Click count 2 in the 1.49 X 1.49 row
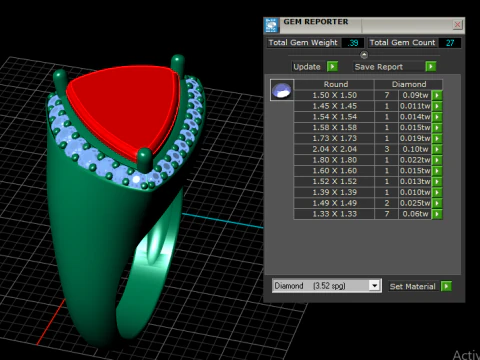 coord(387,203)
